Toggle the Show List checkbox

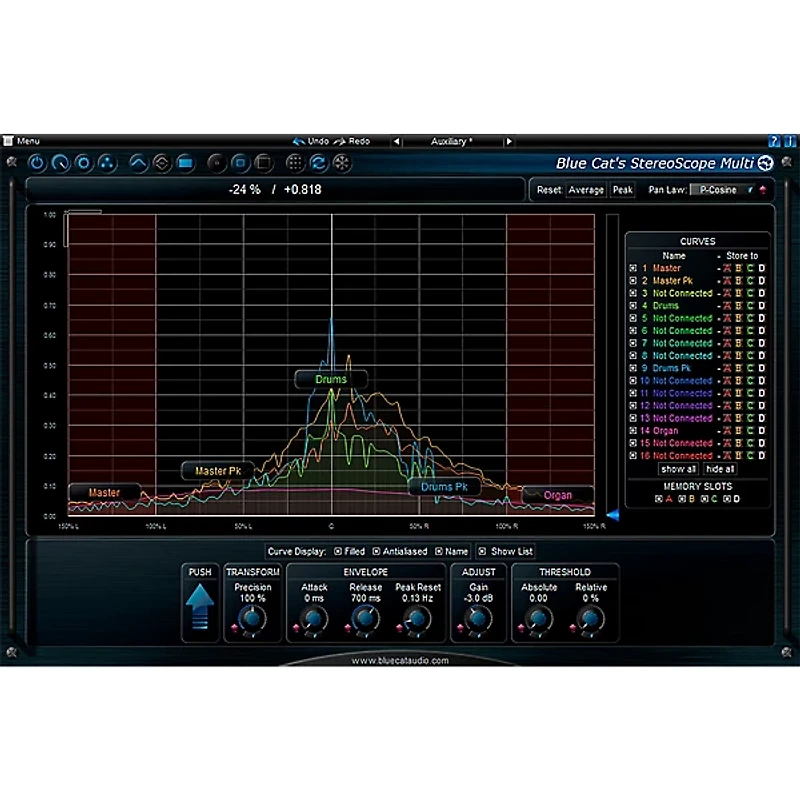(x=481, y=551)
